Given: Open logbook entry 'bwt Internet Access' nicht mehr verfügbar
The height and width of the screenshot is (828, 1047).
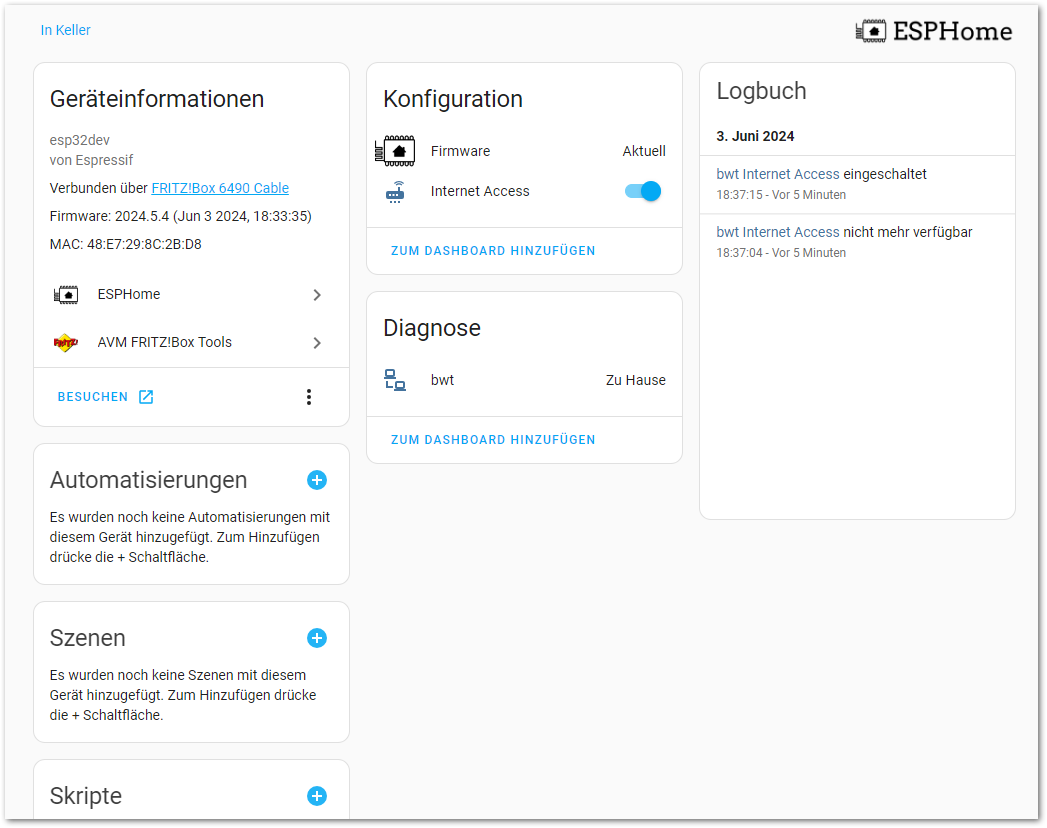Looking at the screenshot, I should click(x=857, y=242).
